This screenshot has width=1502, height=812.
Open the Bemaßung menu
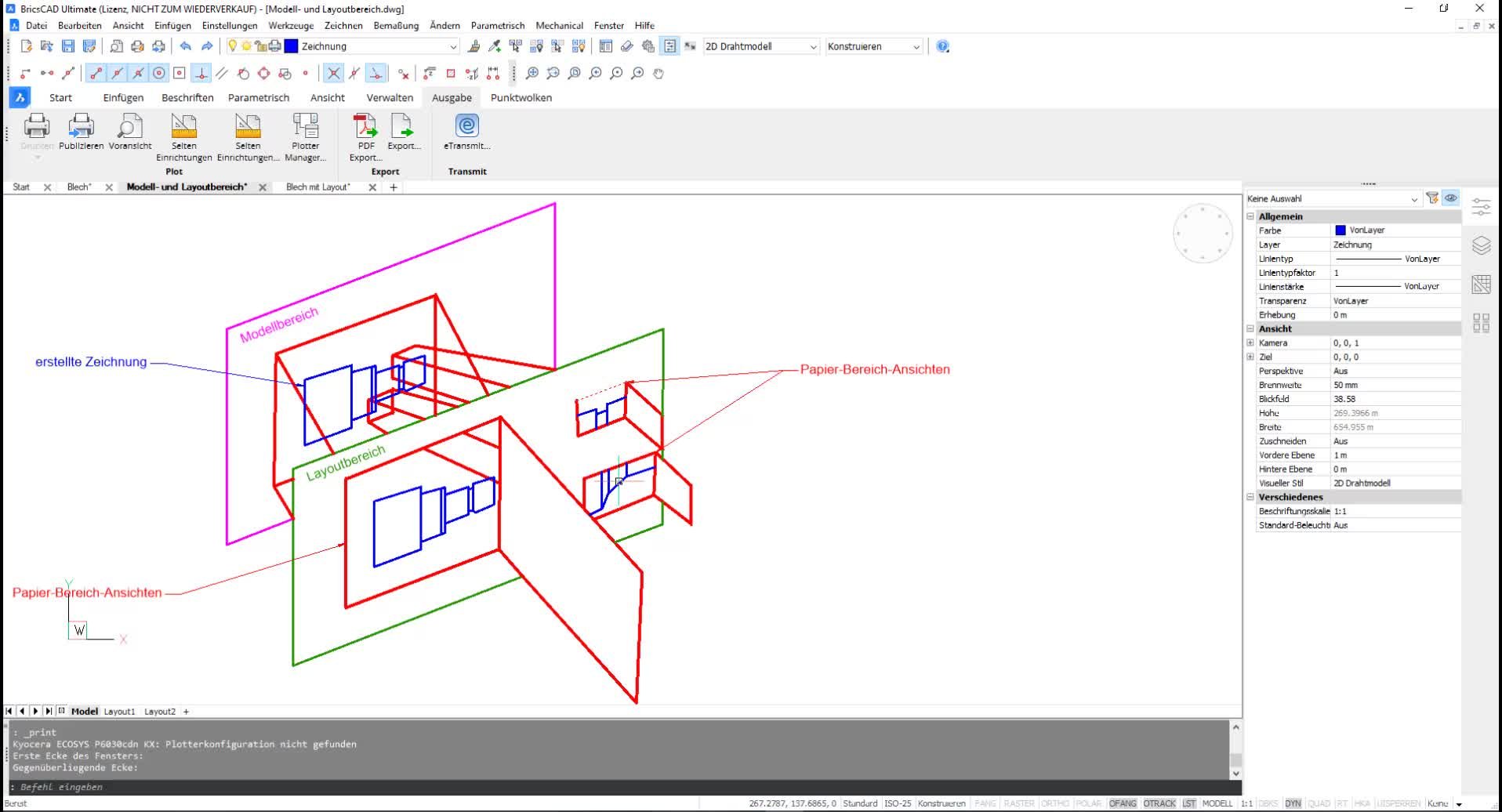coord(396,25)
